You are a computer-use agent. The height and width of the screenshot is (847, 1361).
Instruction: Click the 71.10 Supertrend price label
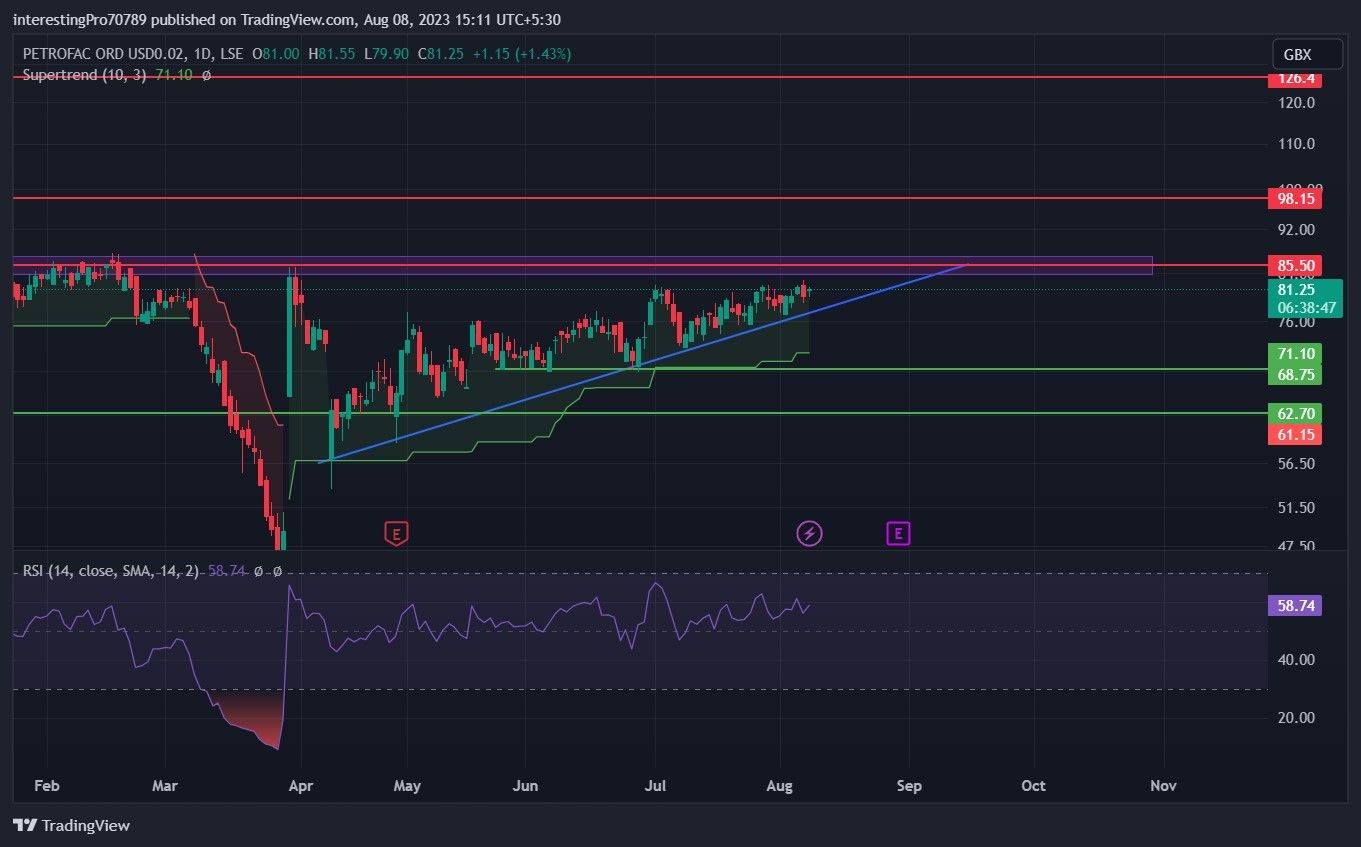point(1294,353)
